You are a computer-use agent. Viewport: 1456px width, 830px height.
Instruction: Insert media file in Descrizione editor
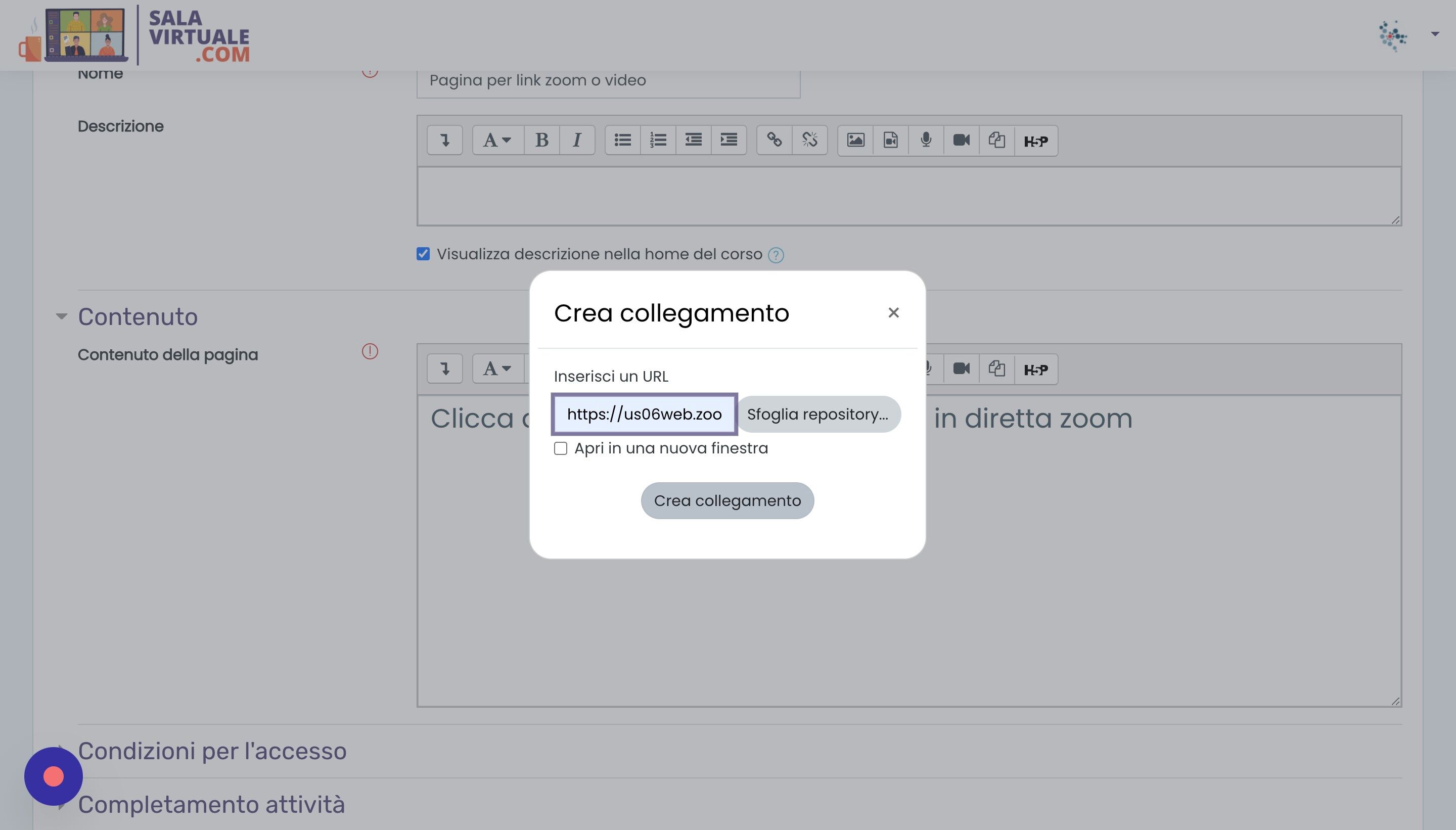(x=890, y=140)
